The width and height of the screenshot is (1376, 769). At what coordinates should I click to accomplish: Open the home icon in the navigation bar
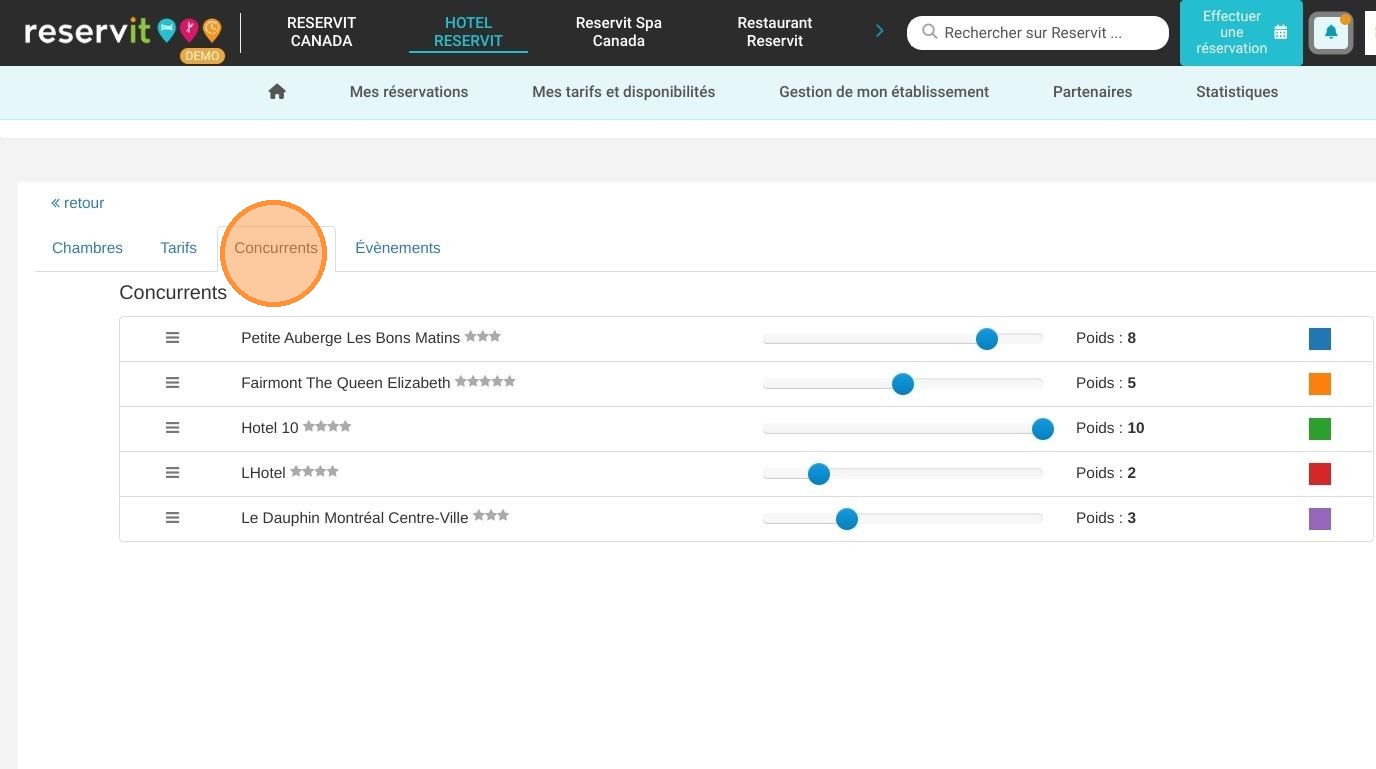tap(277, 91)
